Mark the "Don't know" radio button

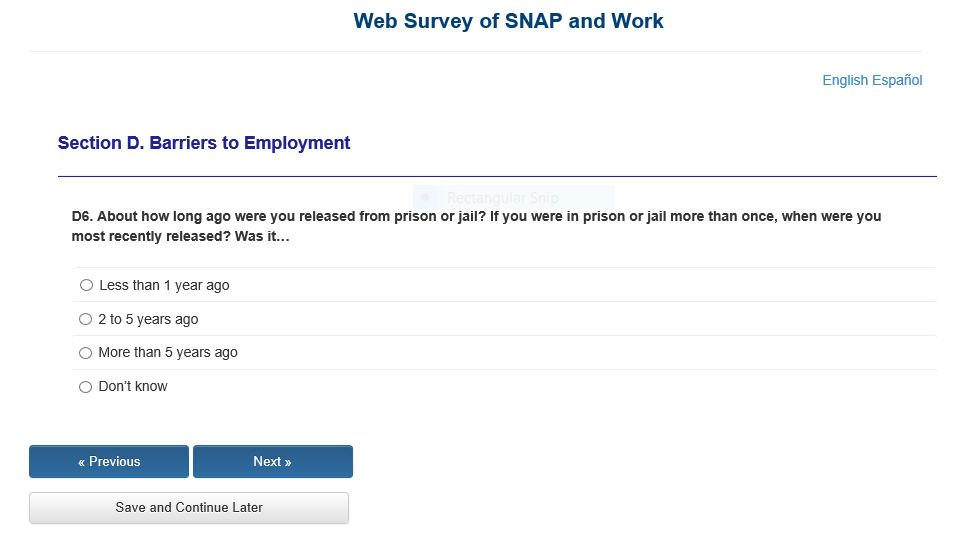point(86,387)
